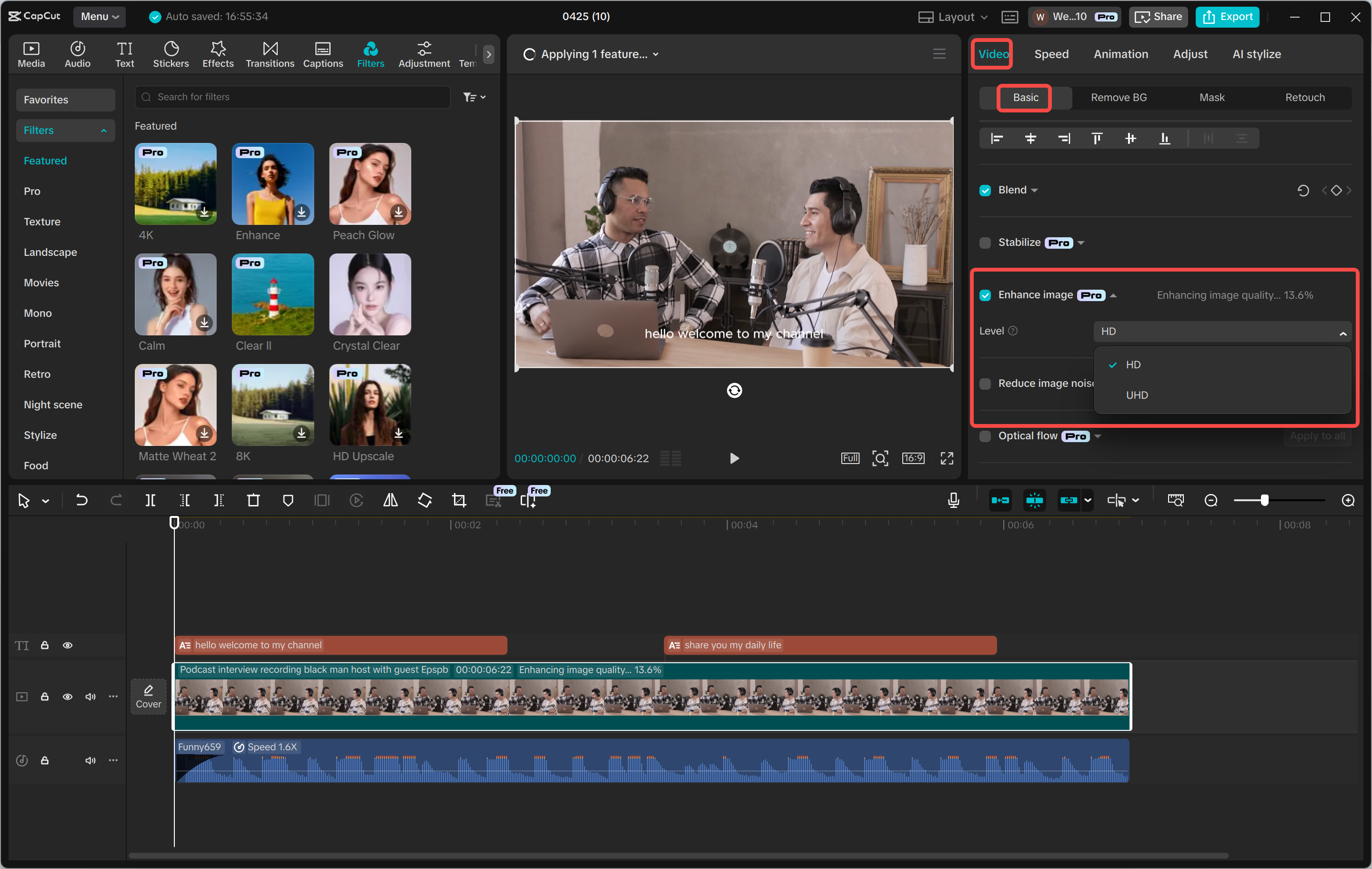Select the Crystal Clear filter thumbnail

point(370,295)
